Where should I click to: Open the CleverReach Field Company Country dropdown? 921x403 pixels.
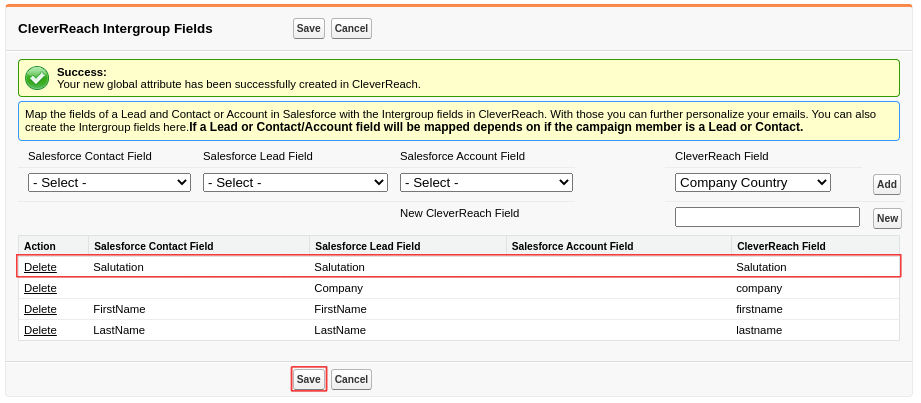753,183
